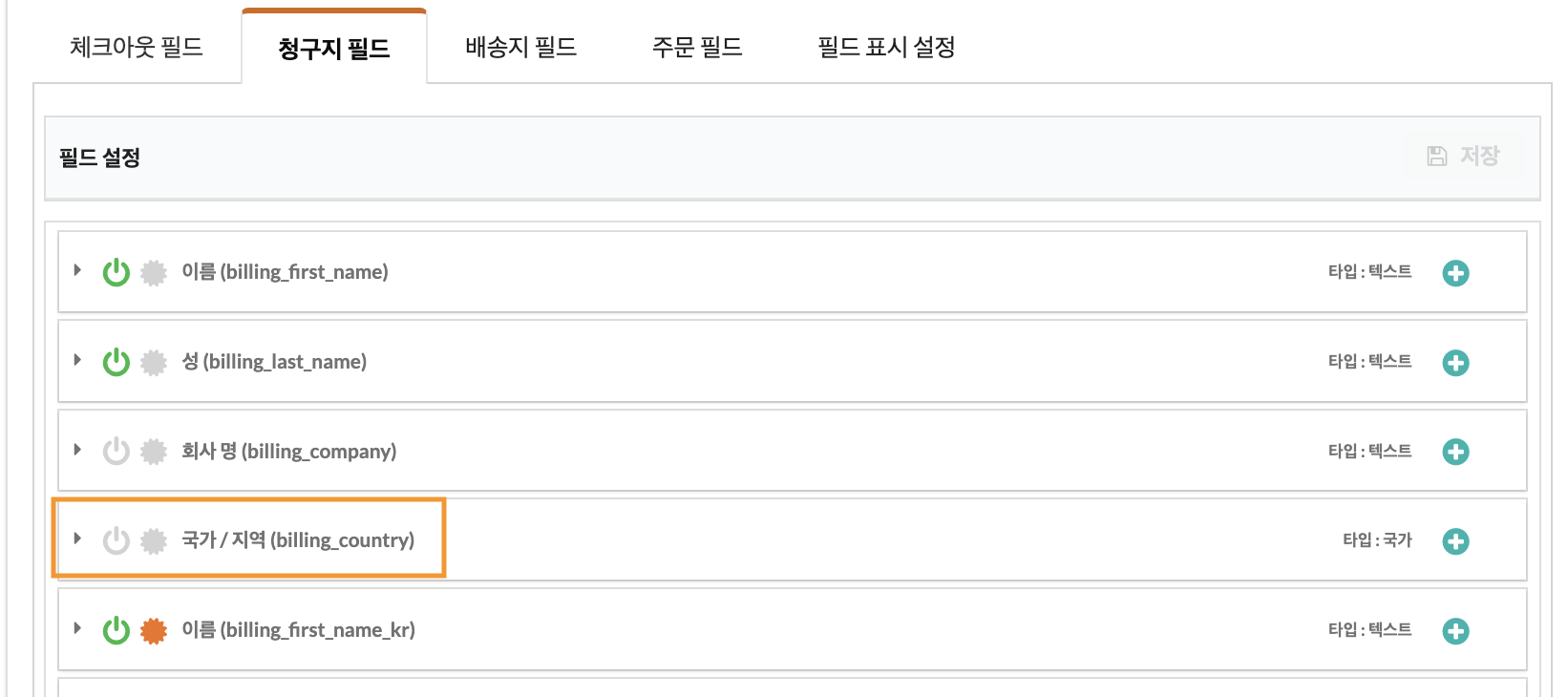Screen dimensions: 1568x697
Task: Enable billing_company field via power icon
Action: coord(117,451)
